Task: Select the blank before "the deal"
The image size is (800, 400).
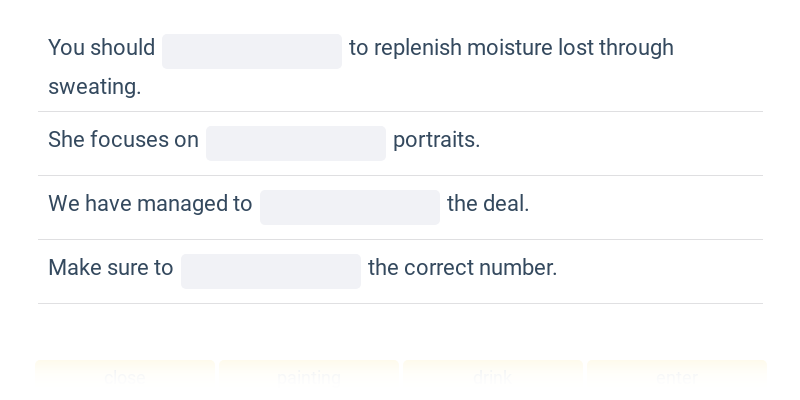Action: click(350, 208)
